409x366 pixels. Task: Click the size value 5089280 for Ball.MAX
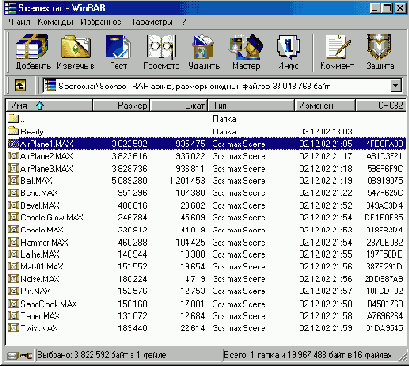(129, 181)
